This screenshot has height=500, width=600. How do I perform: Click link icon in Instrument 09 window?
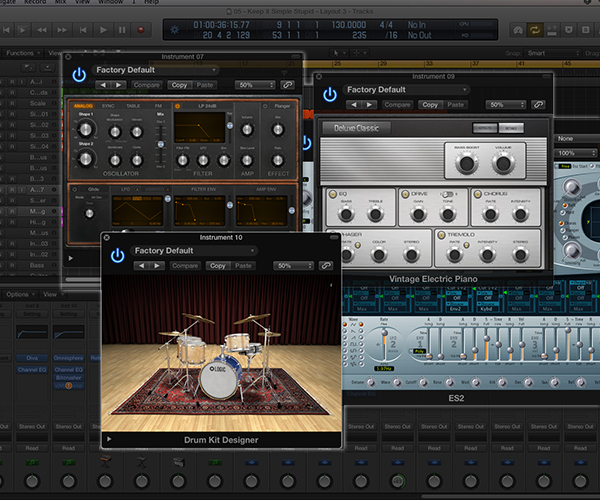tap(537, 104)
